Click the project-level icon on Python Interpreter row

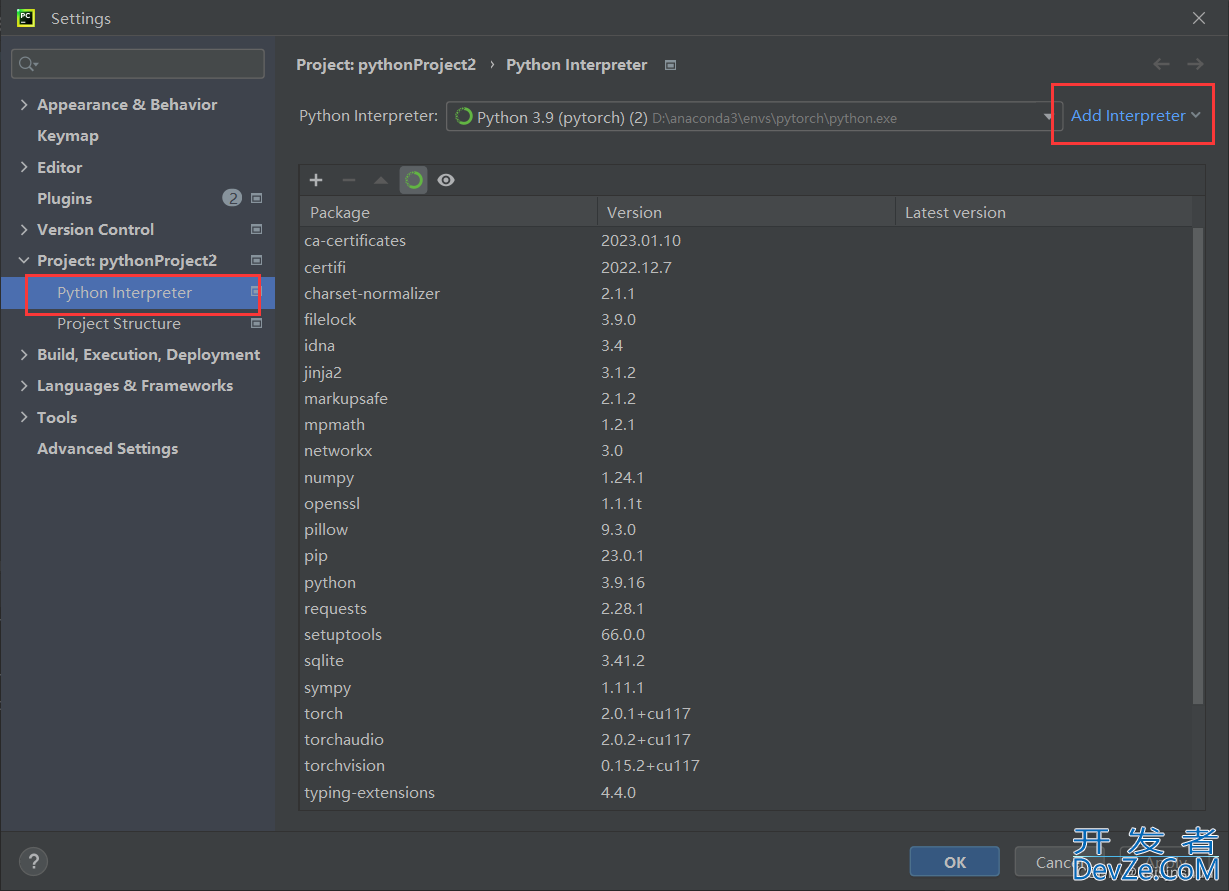coord(256,292)
